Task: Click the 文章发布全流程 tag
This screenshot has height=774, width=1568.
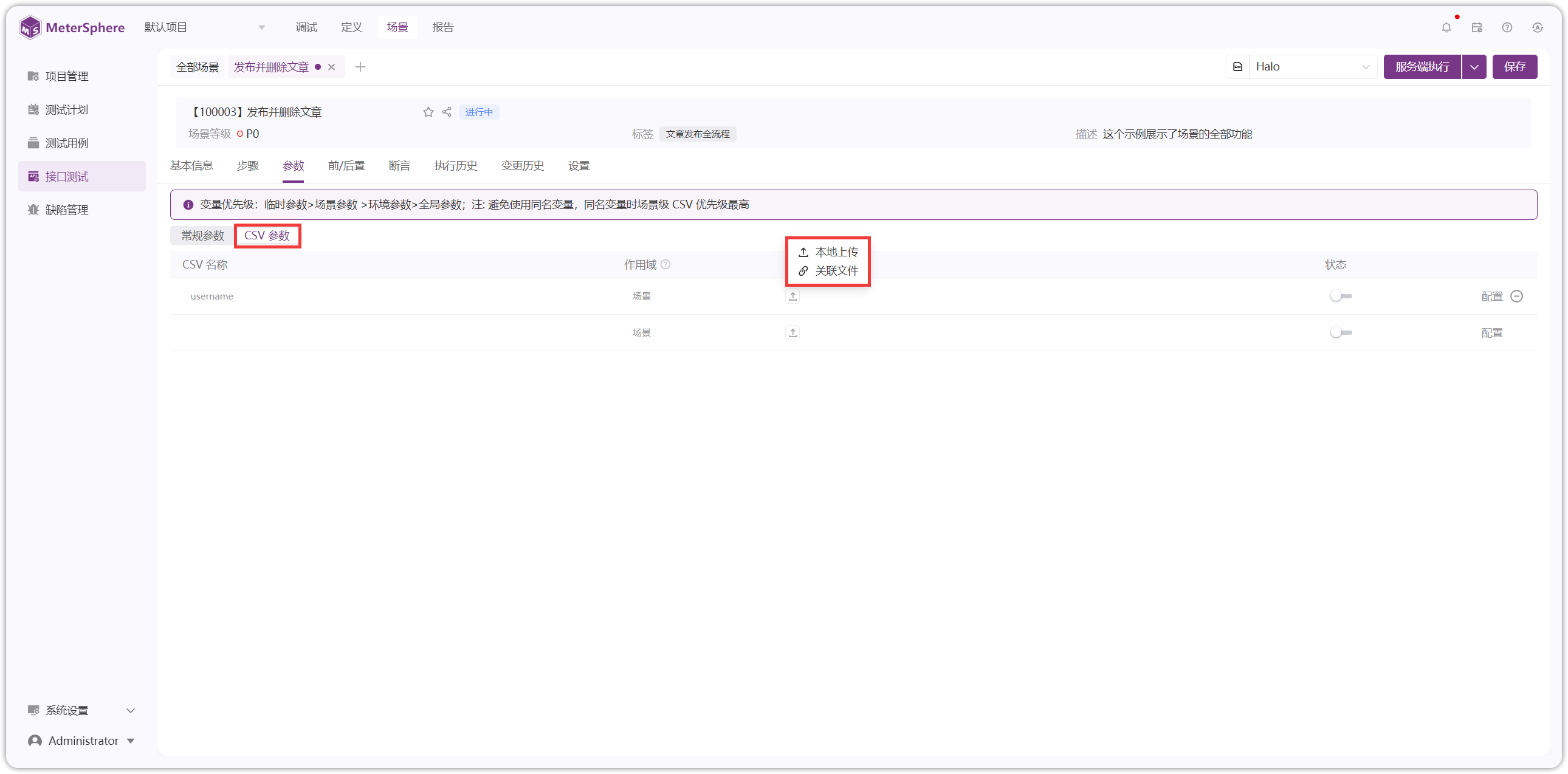Action: tap(698, 134)
